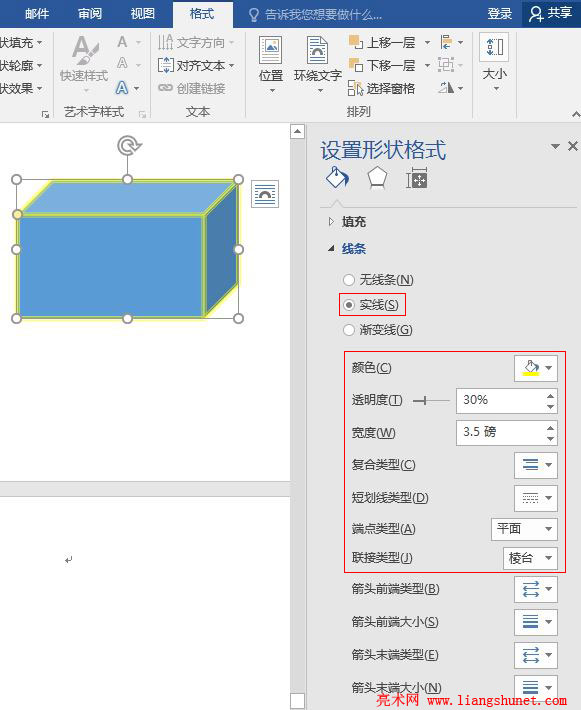Select the Solid line (实线) radio button
Screen dimensions: 581x710
pos(349,305)
